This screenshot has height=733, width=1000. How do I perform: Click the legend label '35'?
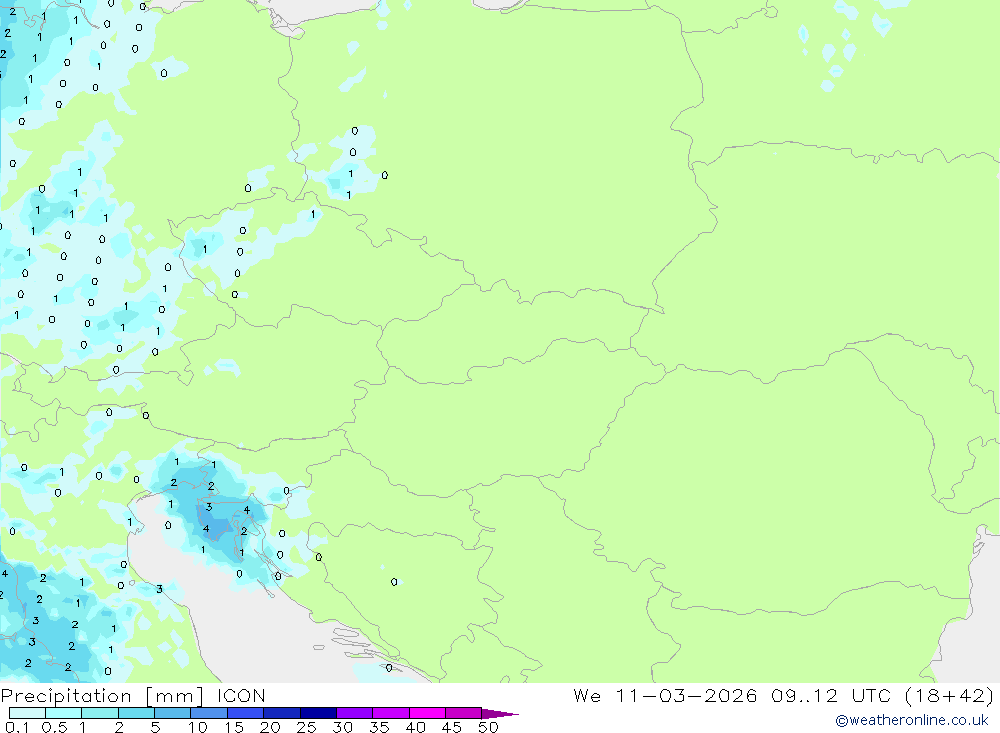pyautogui.click(x=379, y=727)
